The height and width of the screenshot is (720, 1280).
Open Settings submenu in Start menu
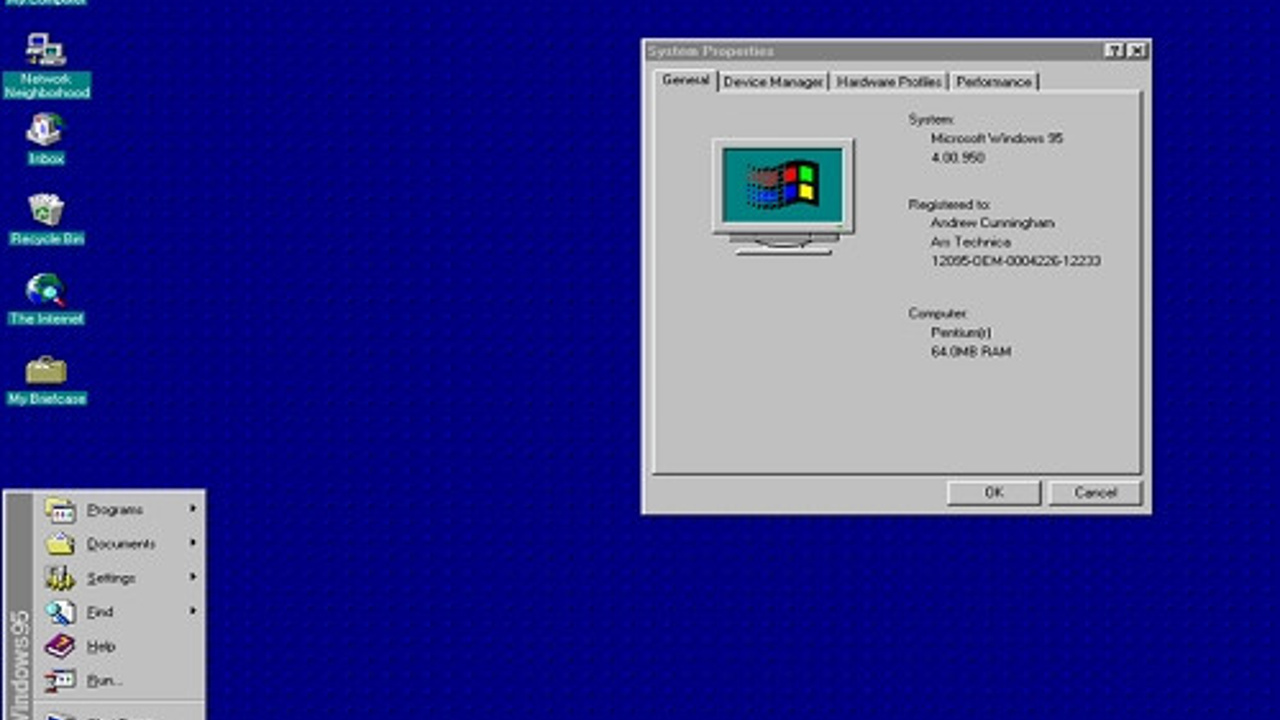pos(121,578)
